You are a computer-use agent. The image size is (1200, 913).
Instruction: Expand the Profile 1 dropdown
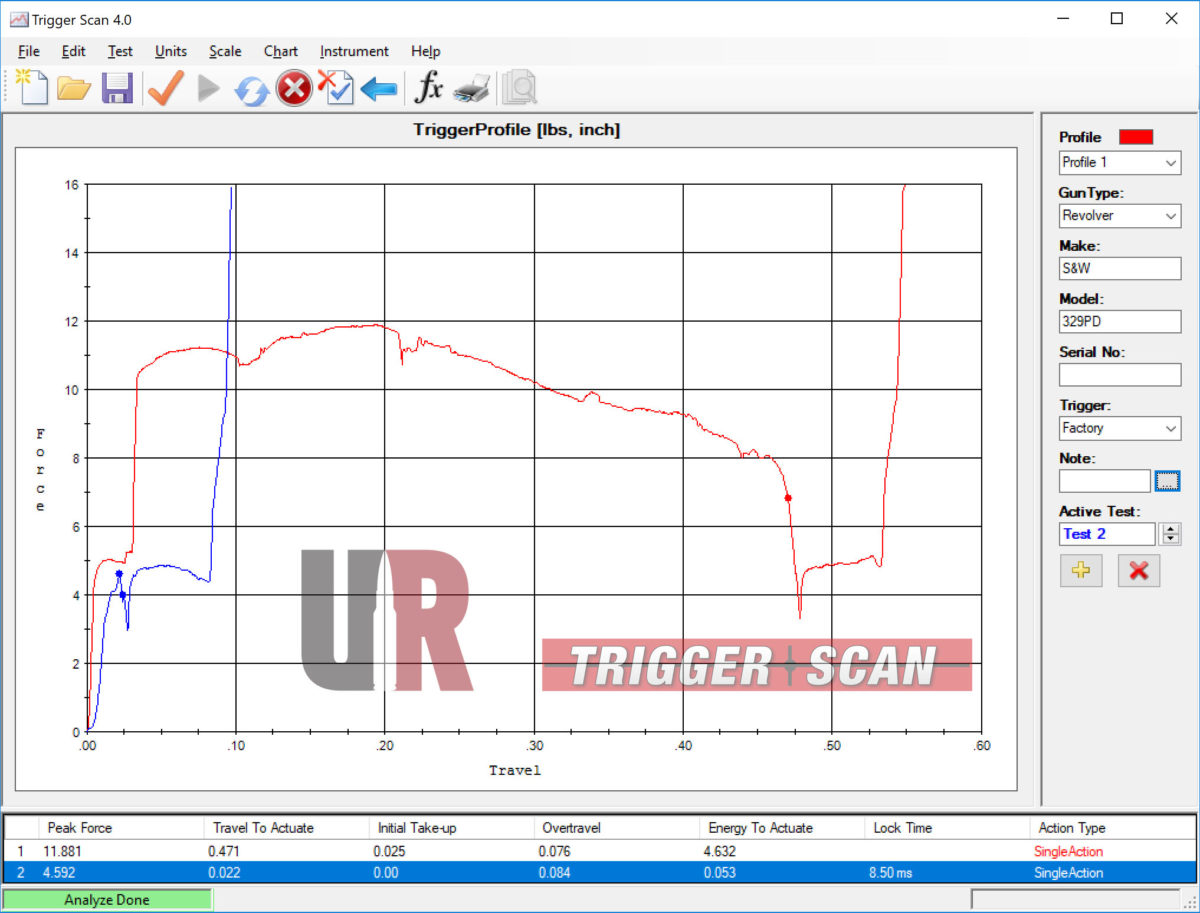(x=1120, y=162)
